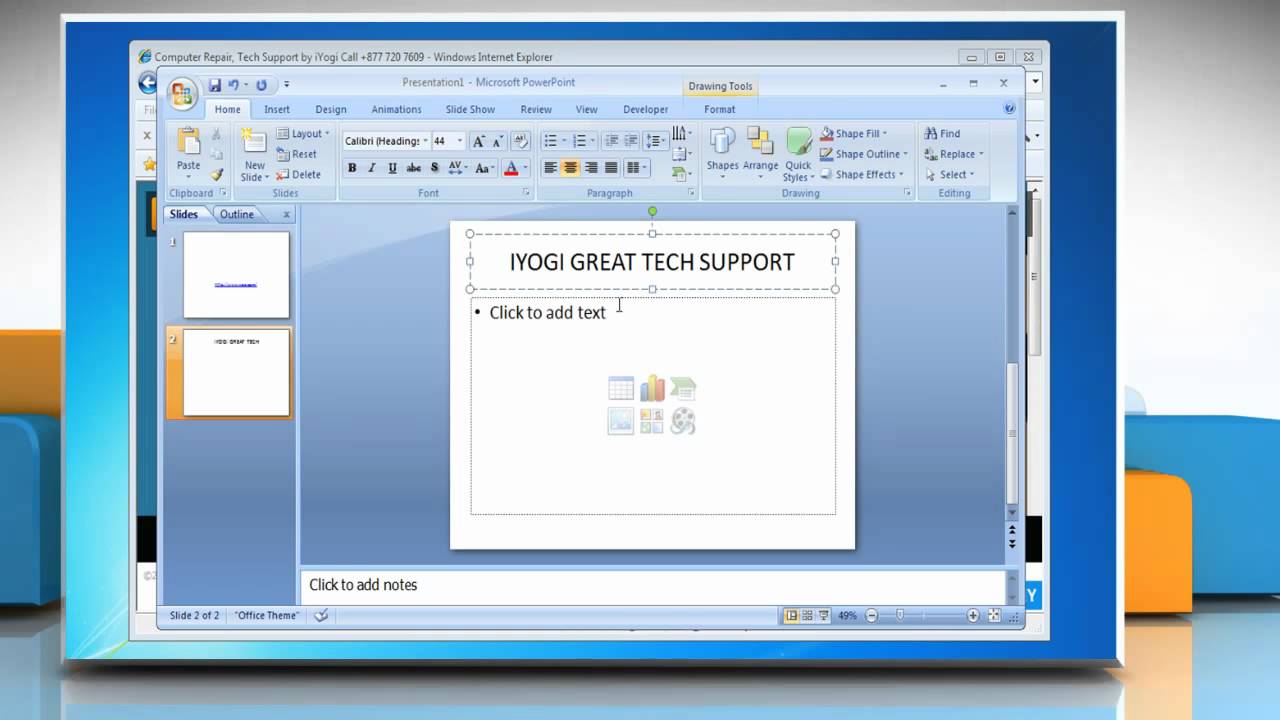Copy the selection to clipboard
Screen dimensions: 1280x720
[216, 154]
